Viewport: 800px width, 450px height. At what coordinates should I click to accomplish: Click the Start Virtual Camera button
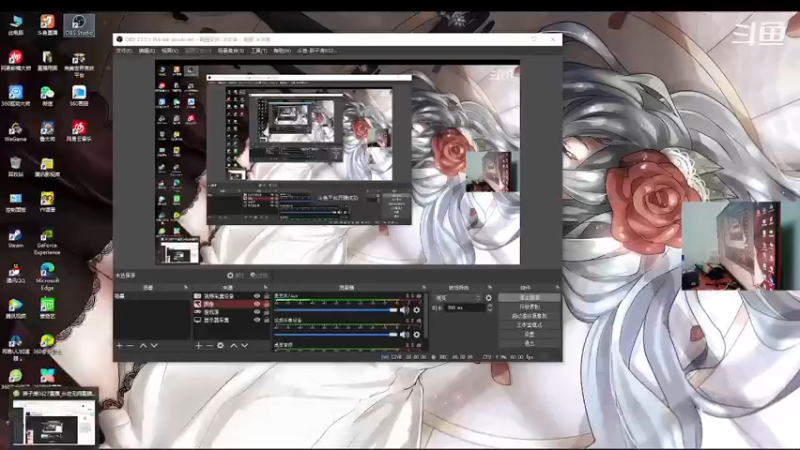click(529, 316)
